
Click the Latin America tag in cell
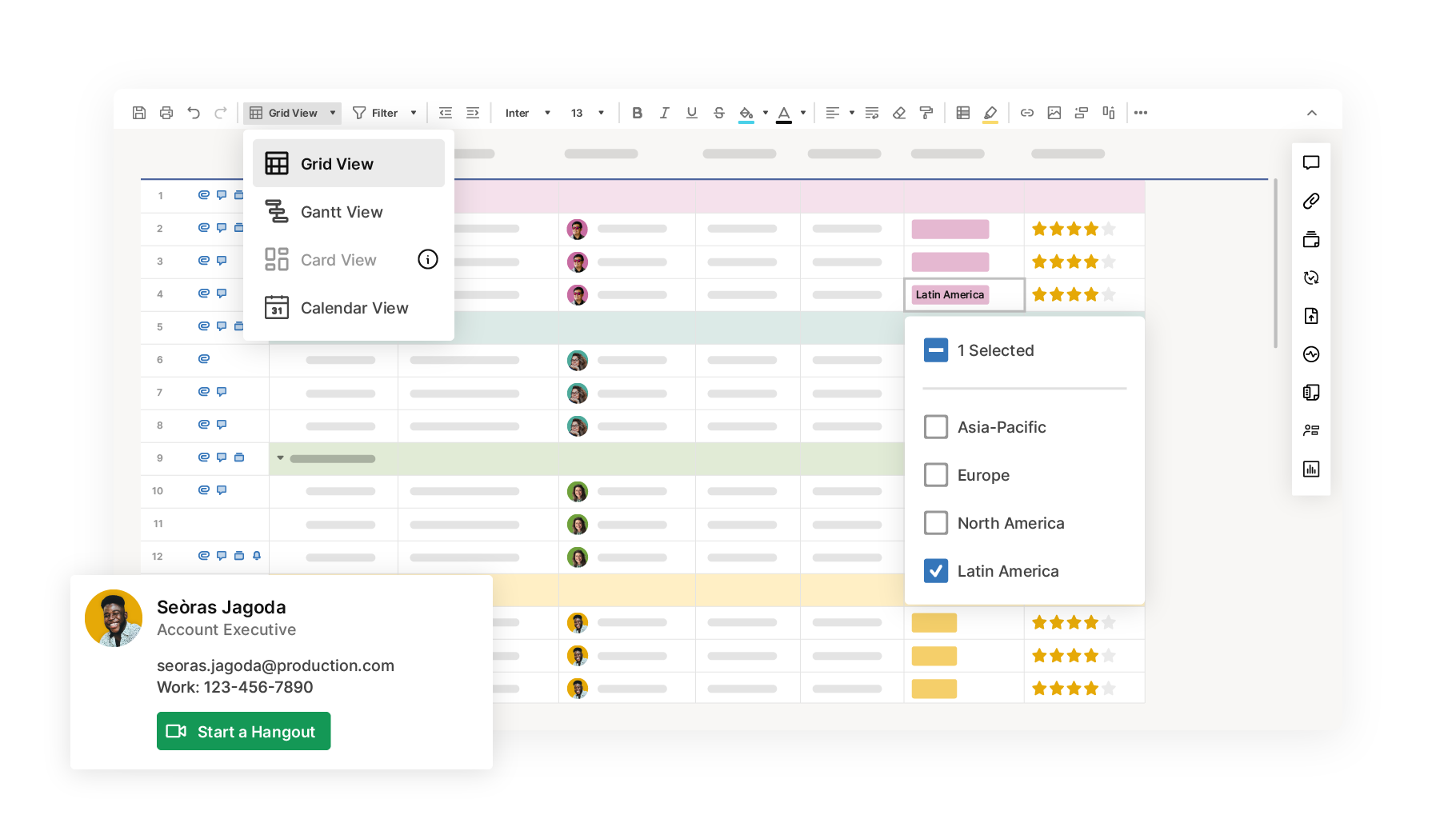950,295
